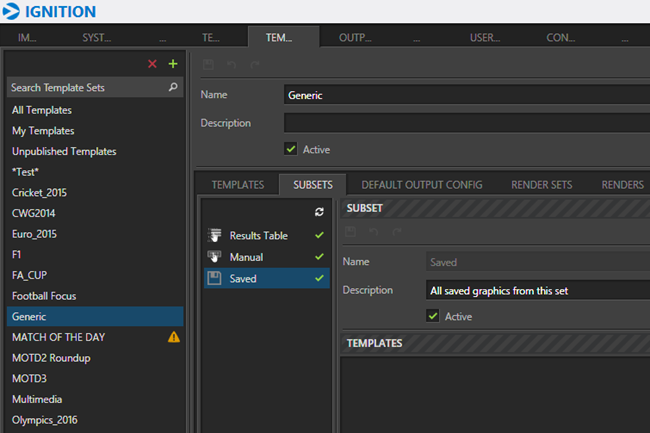
Task: Click the red delete template set icon
Action: point(152,64)
